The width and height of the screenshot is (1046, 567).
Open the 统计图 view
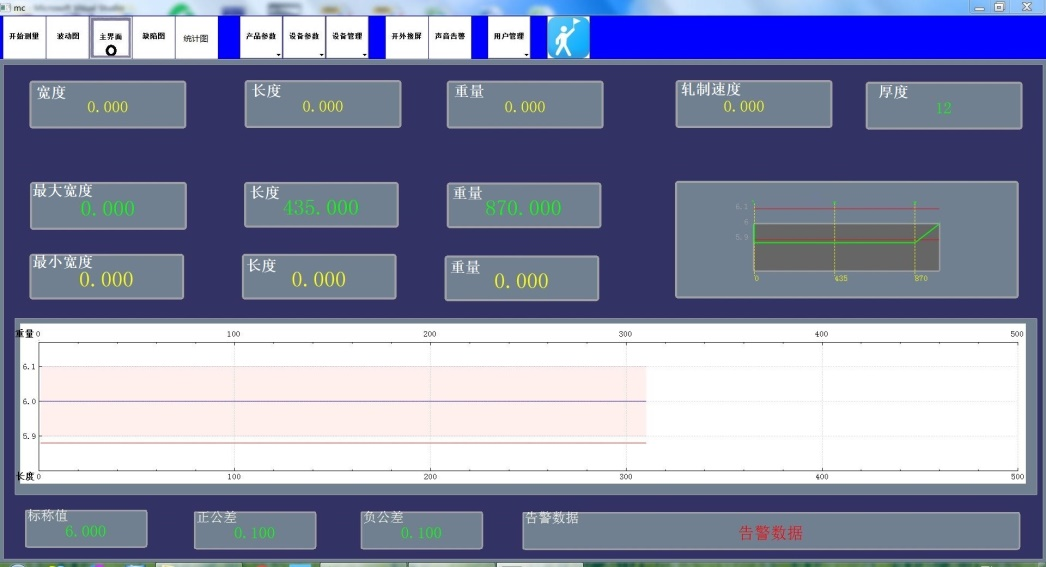point(196,38)
